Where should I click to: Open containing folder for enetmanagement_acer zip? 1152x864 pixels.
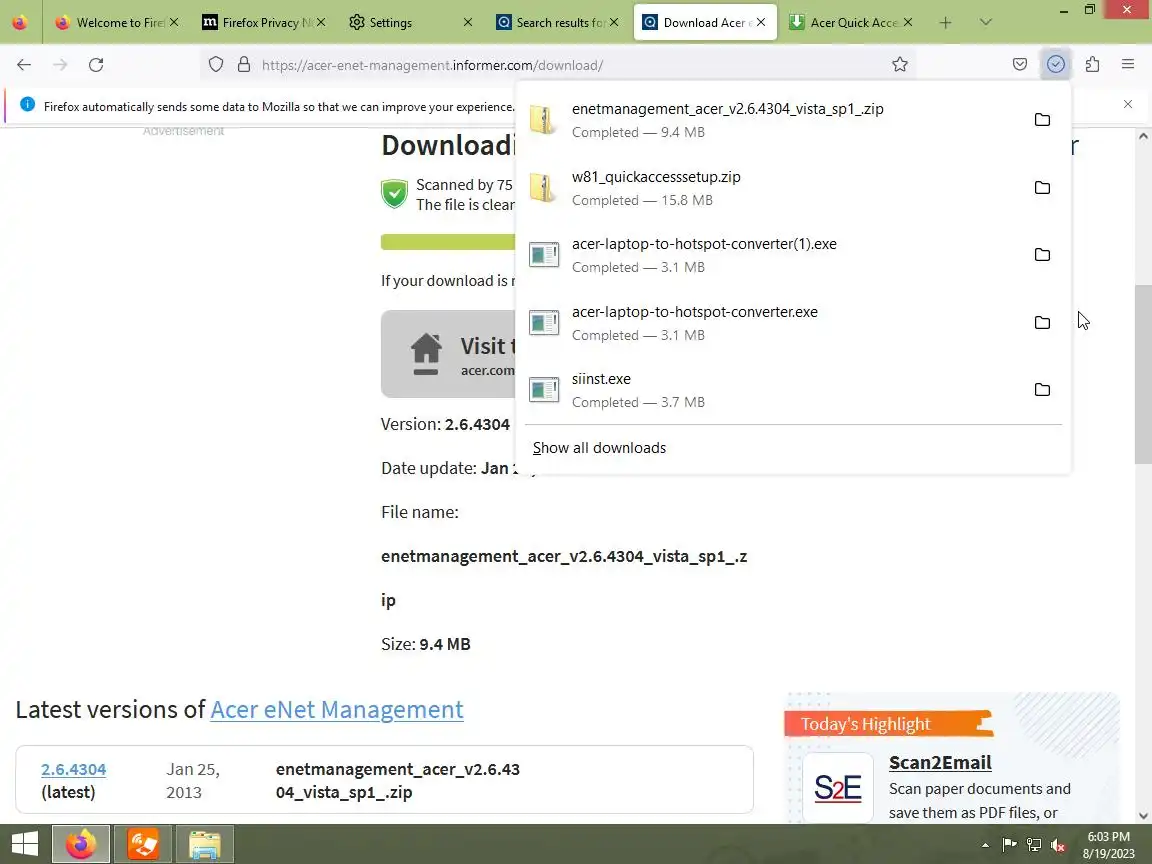1042,120
